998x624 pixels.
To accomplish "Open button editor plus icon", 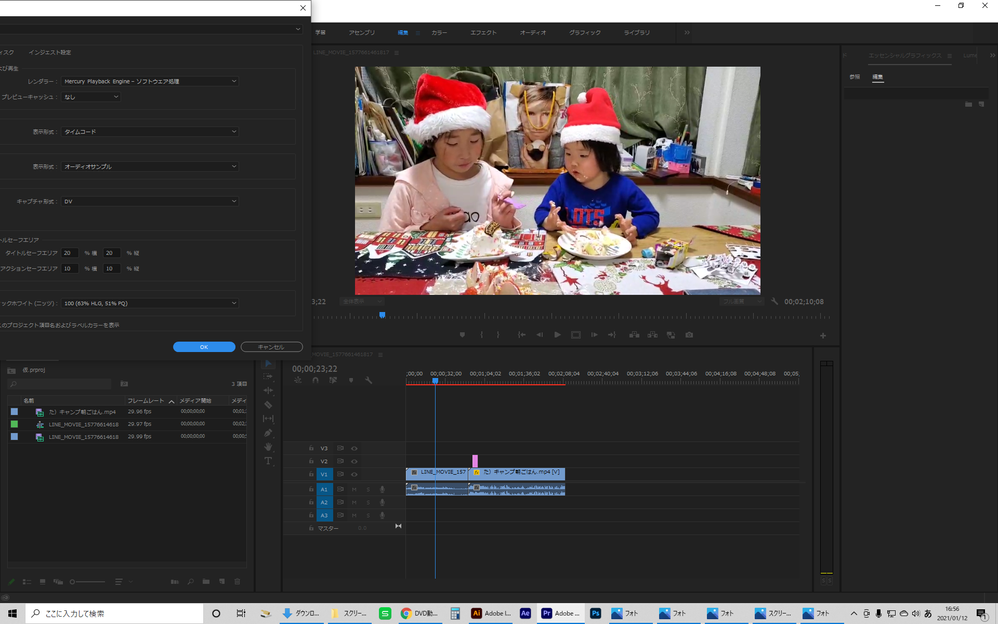I will point(823,336).
